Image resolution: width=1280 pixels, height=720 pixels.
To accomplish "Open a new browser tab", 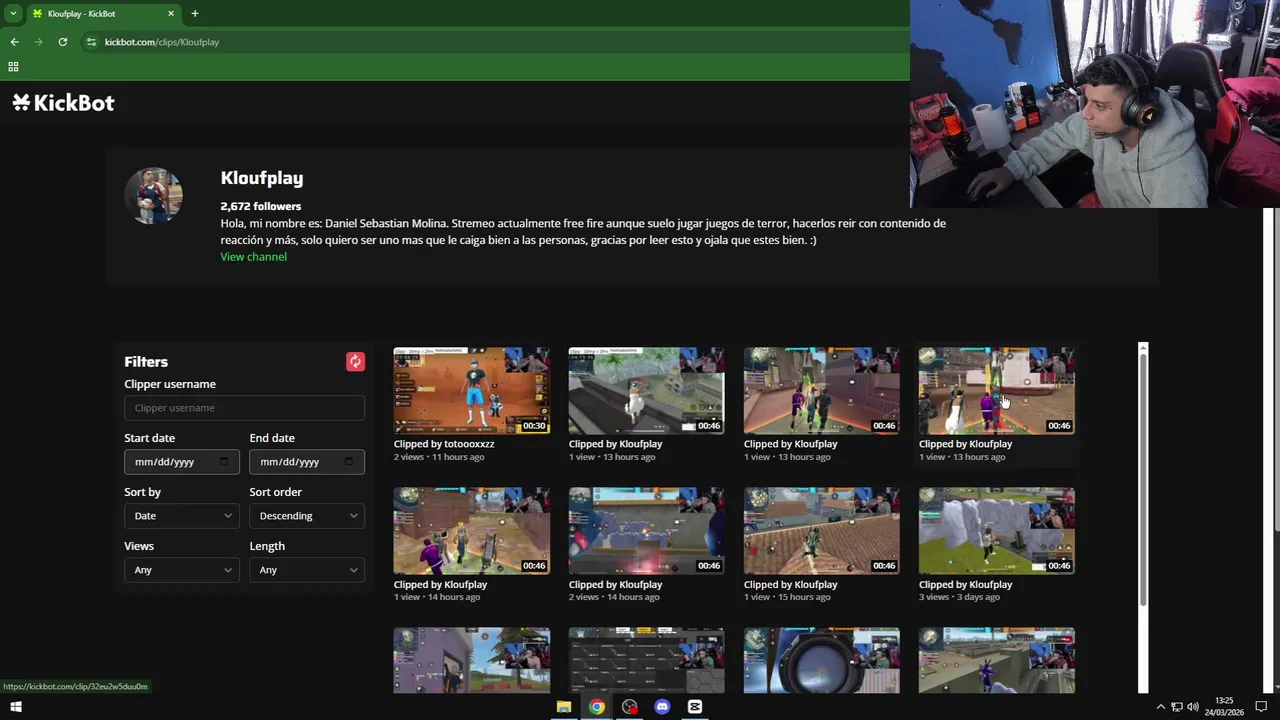I will pyautogui.click(x=194, y=14).
